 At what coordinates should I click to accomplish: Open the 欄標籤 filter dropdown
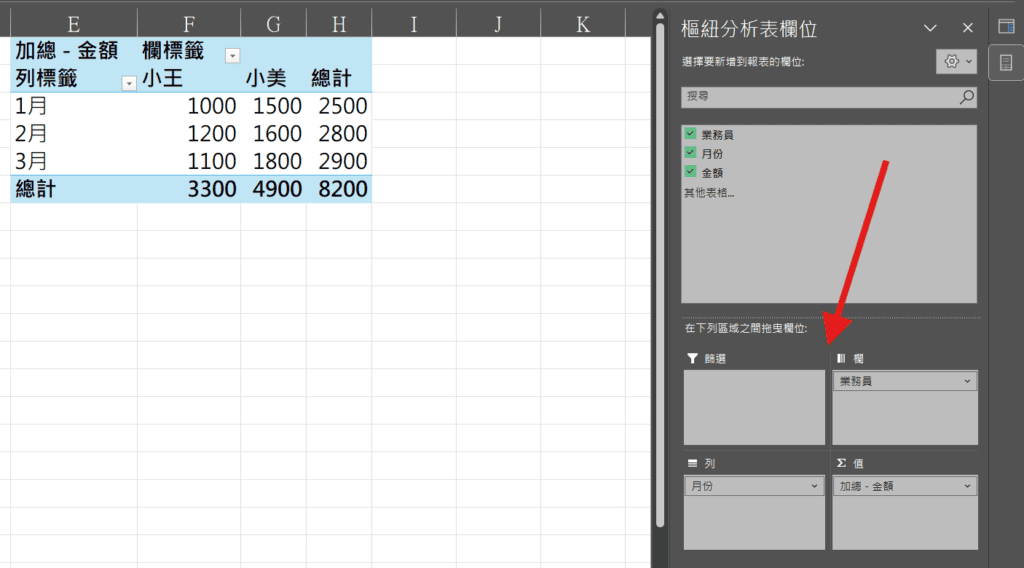pos(232,55)
